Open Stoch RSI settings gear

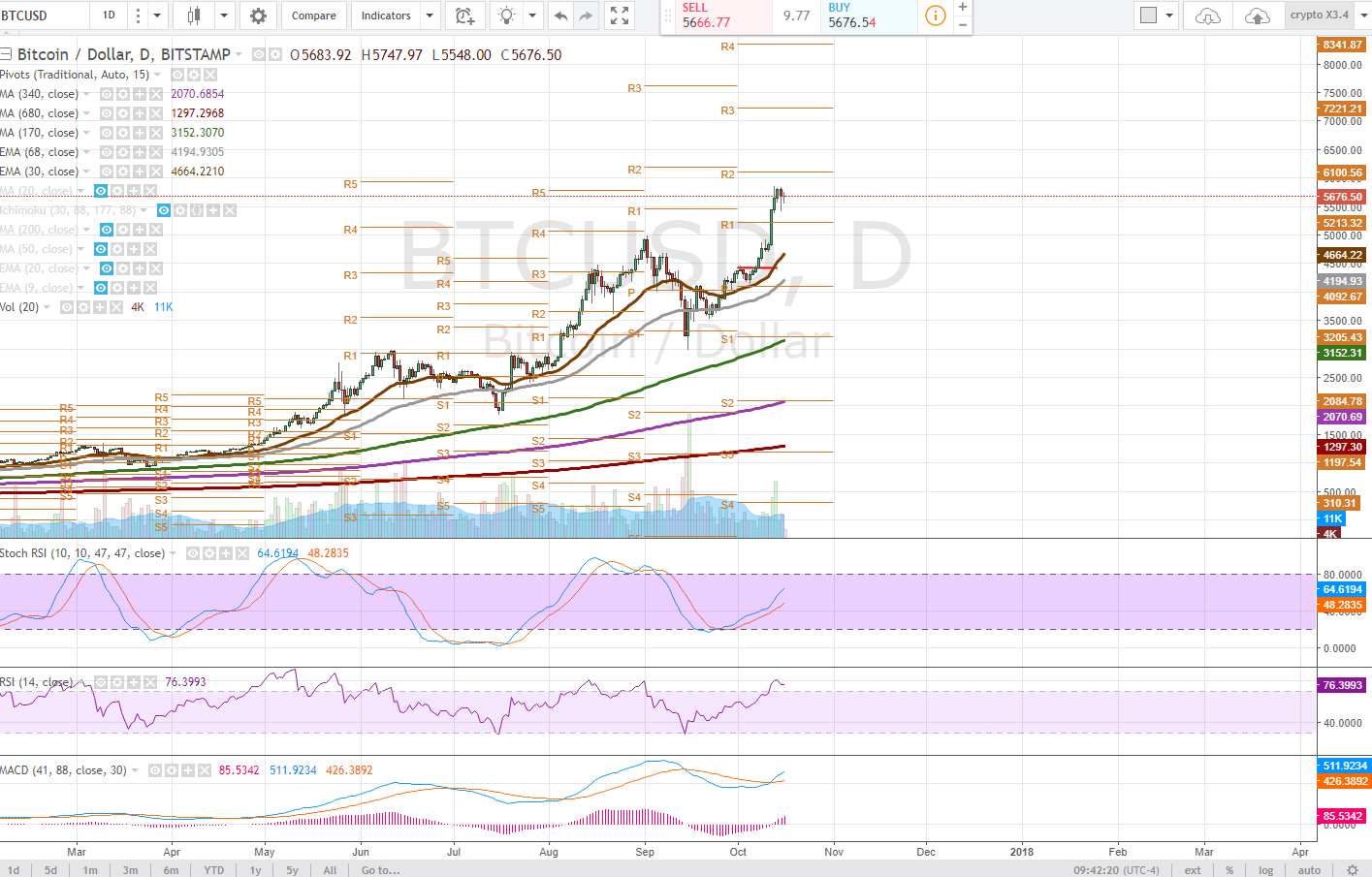click(209, 553)
